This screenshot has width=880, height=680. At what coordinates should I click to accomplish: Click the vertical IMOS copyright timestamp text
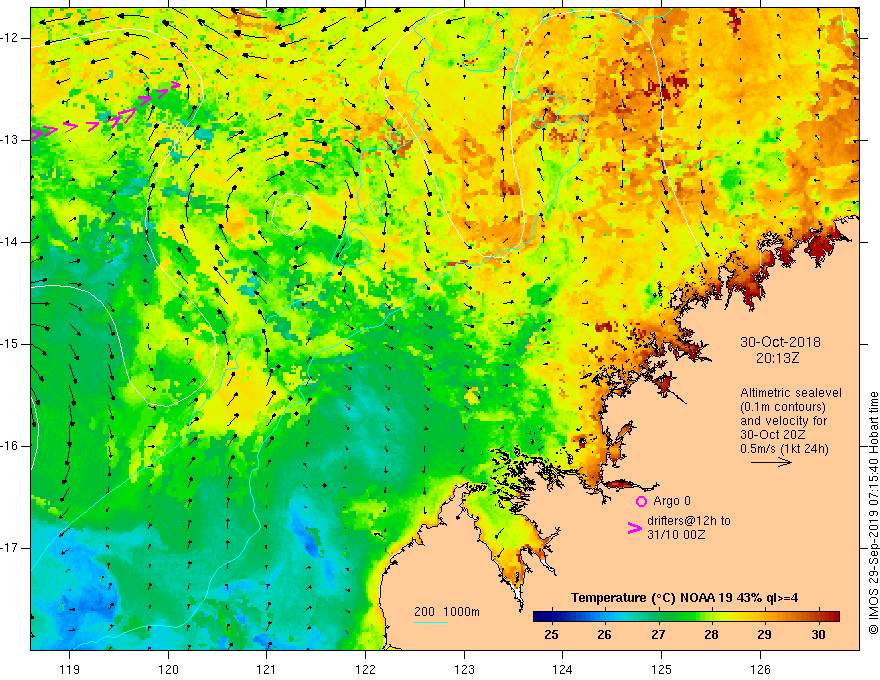873,513
